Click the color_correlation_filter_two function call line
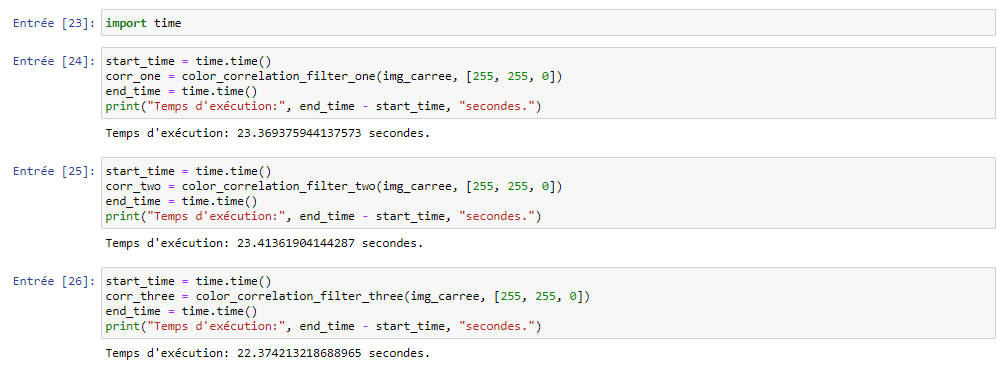1006x366 pixels. [334, 186]
